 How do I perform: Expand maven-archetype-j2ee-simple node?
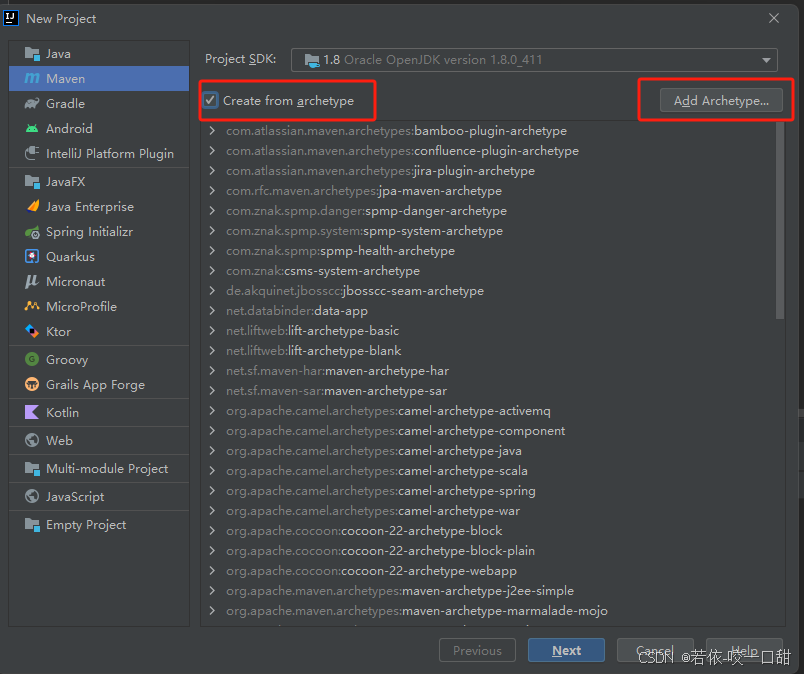212,591
